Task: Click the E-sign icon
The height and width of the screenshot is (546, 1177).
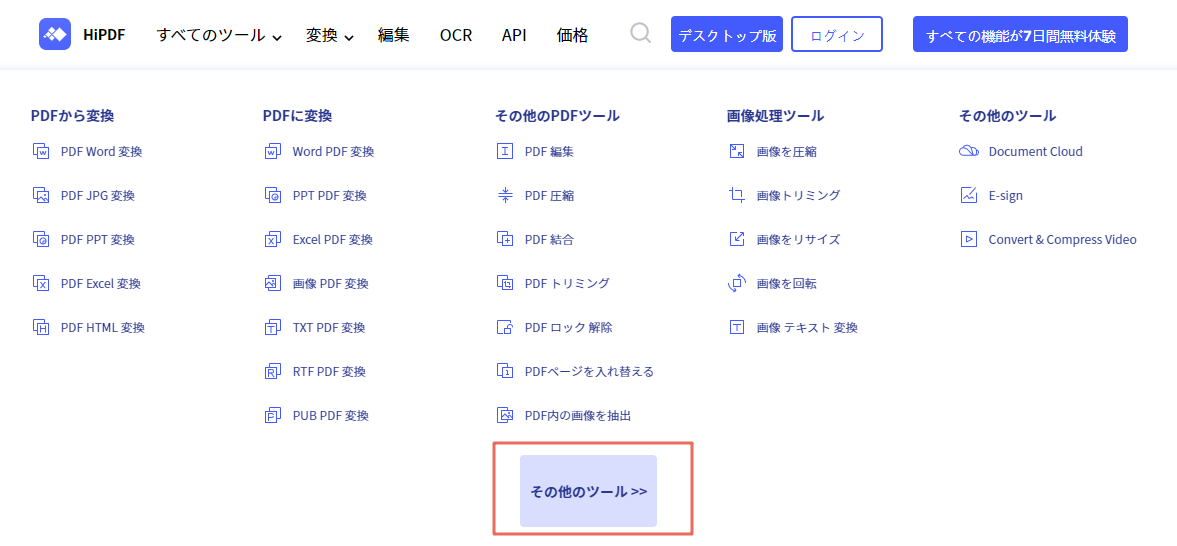Action: (969, 195)
